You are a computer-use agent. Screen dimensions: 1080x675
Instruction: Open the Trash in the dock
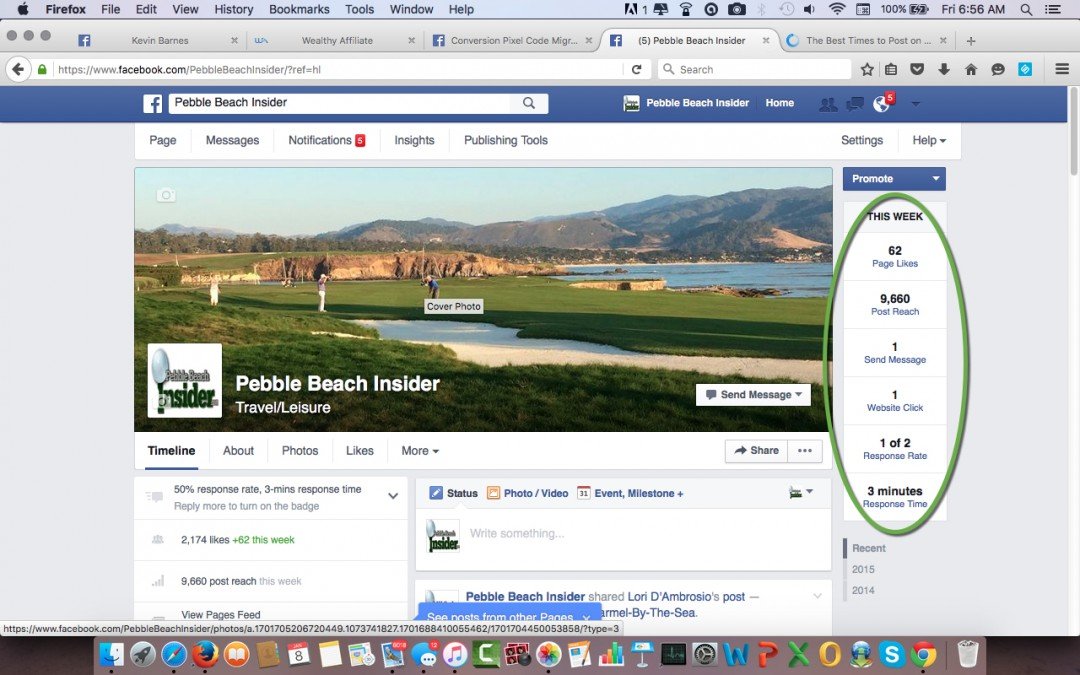(x=967, y=654)
